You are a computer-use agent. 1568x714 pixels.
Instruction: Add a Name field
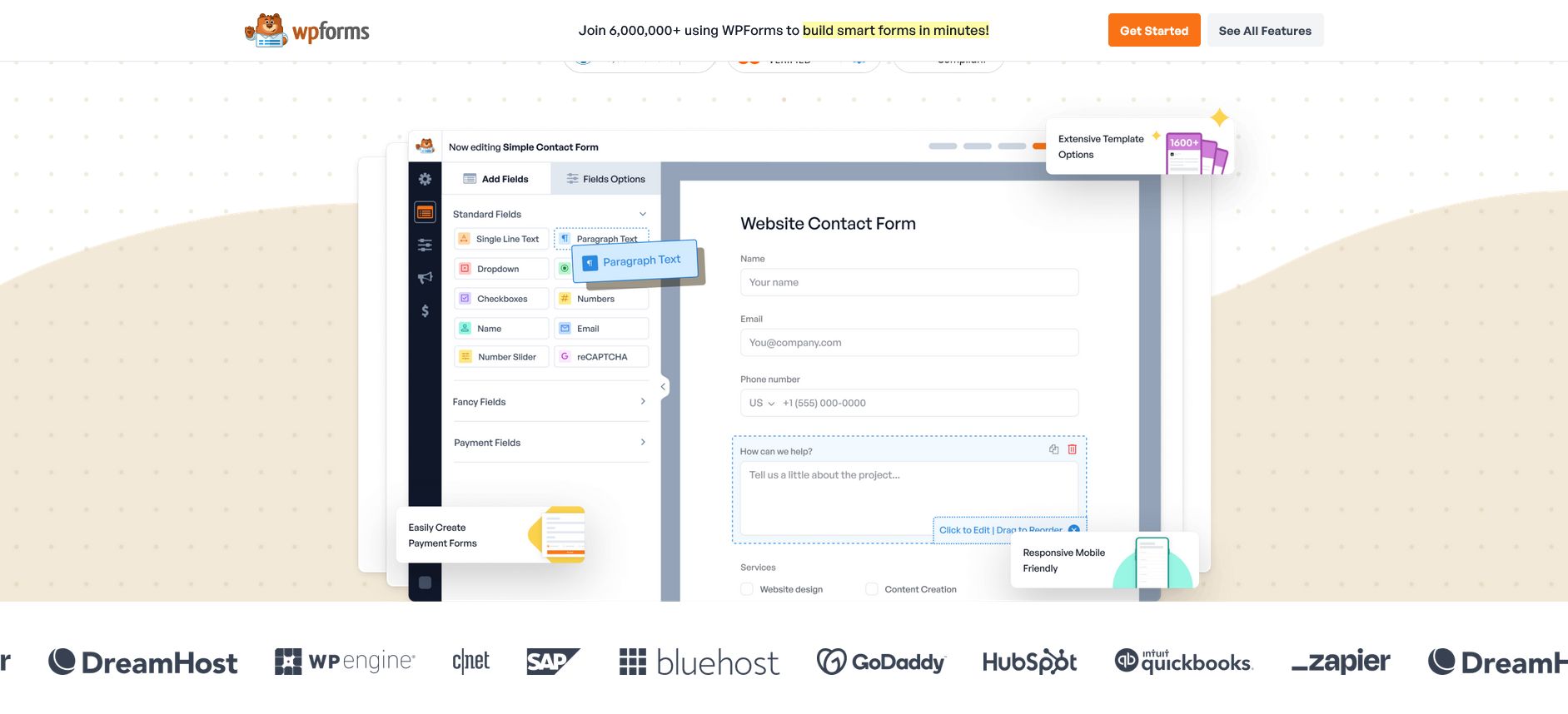coord(501,329)
